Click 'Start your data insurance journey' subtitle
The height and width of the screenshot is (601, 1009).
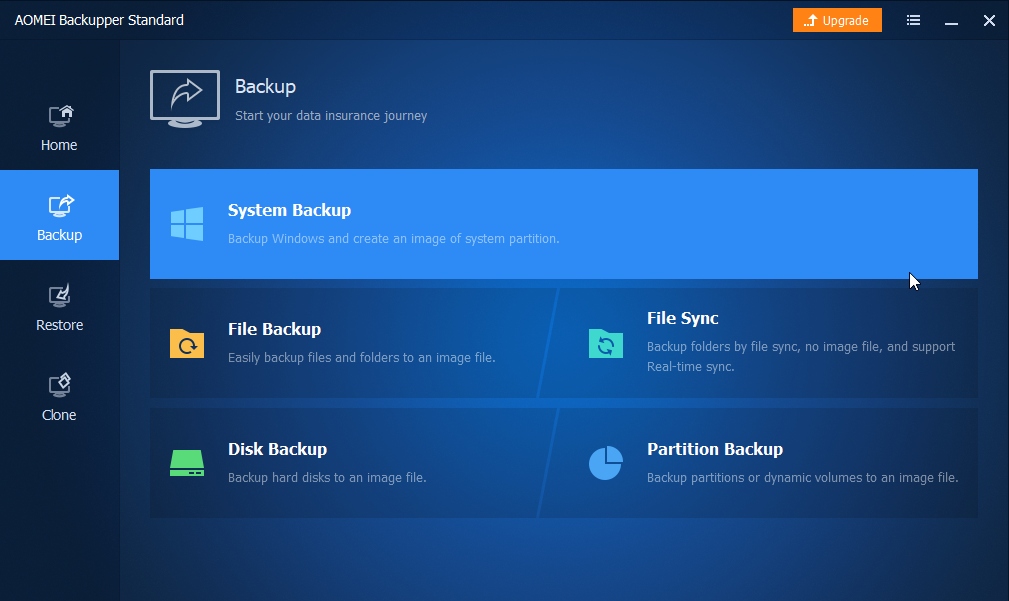pos(331,116)
